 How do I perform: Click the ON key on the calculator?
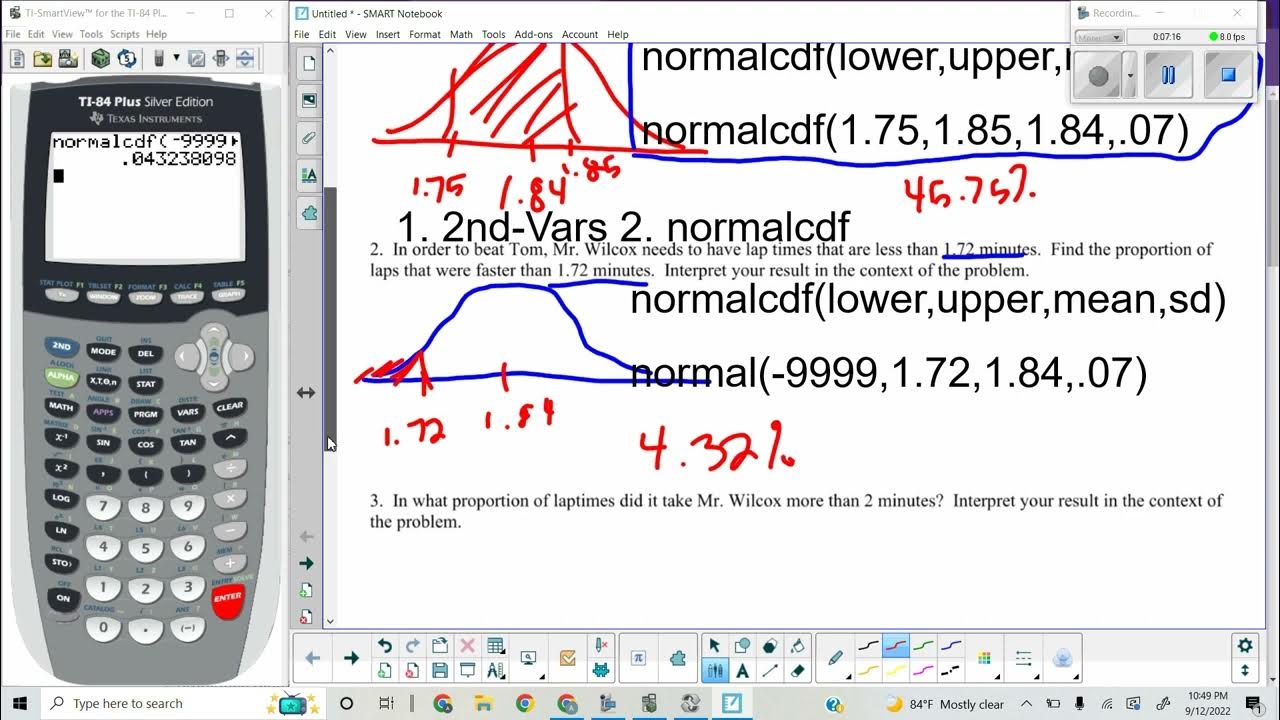tap(63, 597)
